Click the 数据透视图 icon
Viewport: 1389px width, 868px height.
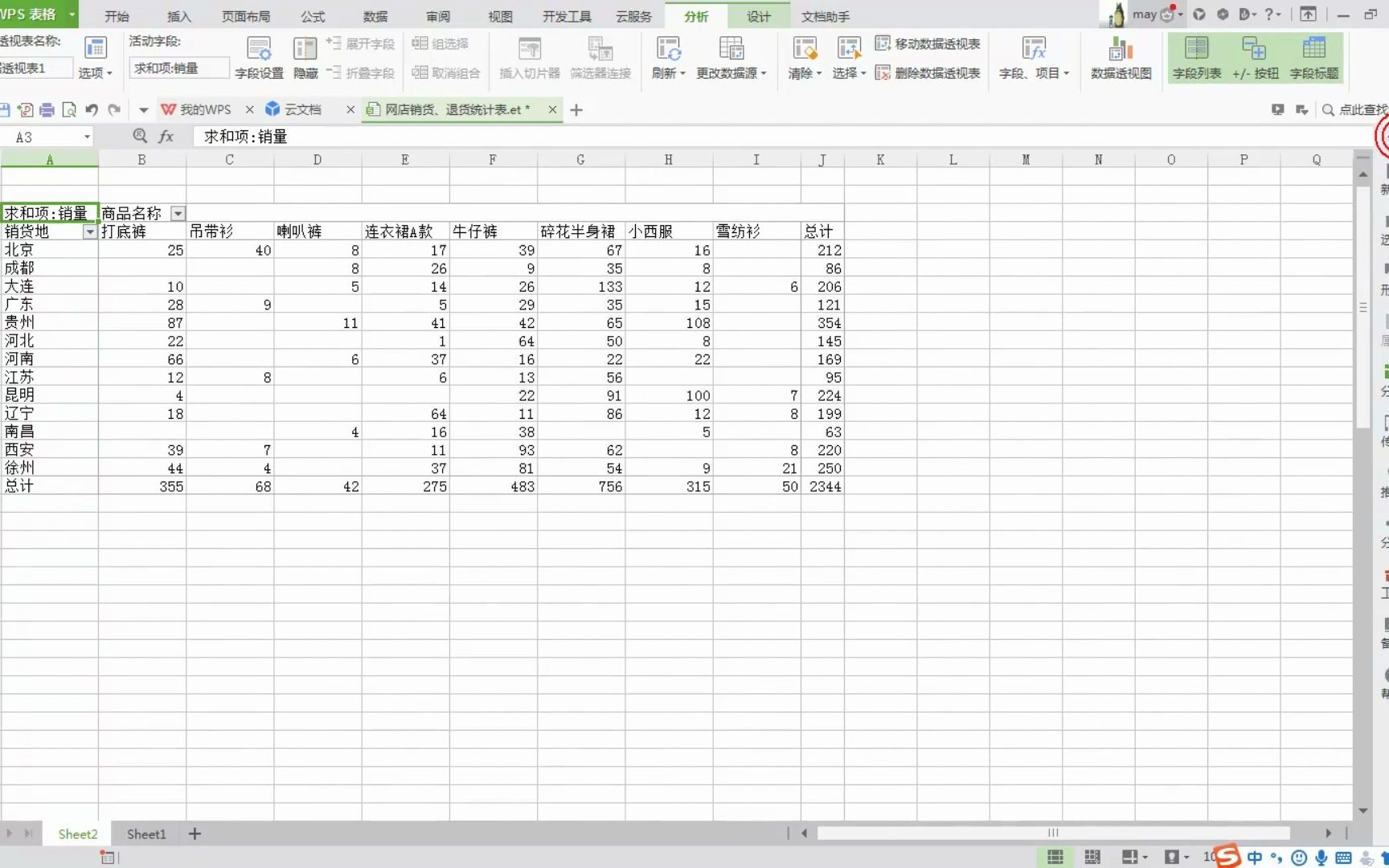[1120, 57]
